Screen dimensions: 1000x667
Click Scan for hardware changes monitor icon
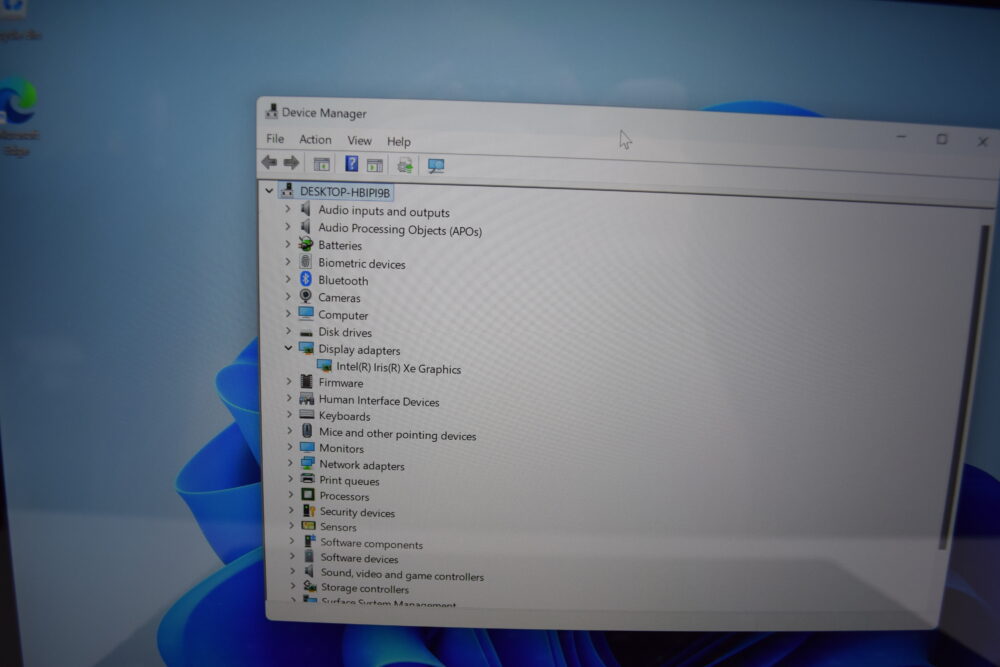pos(436,166)
